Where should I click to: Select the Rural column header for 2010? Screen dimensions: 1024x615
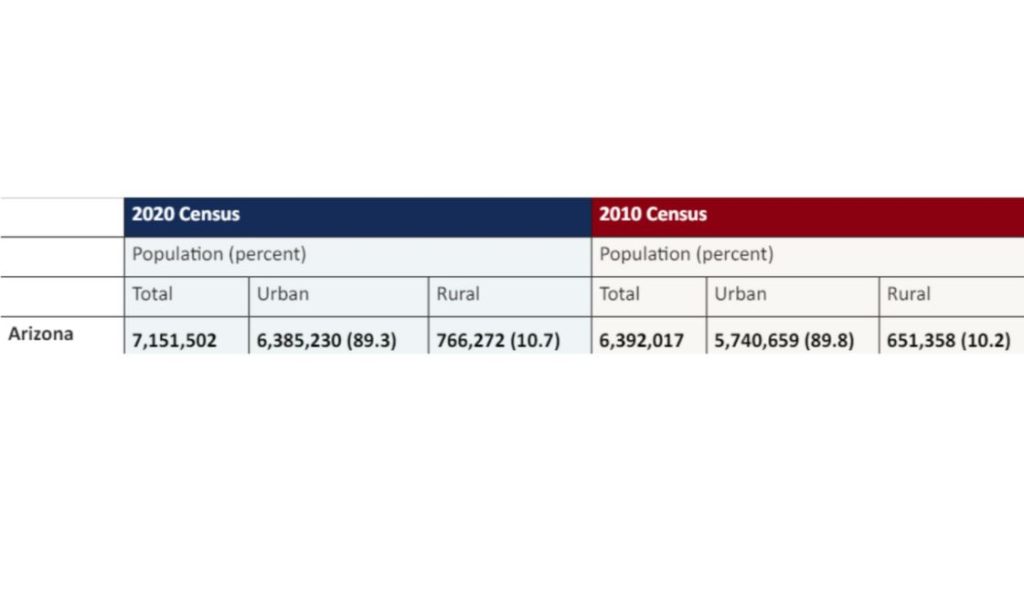(908, 294)
